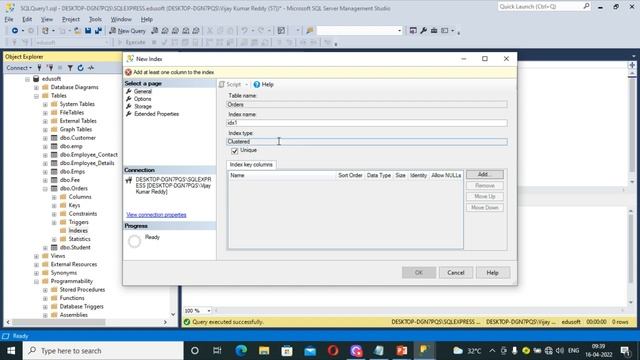Click the Object Explorer horizontal scrollbar
Image resolution: width=640 pixels, height=360 pixels.
[x=59, y=322]
